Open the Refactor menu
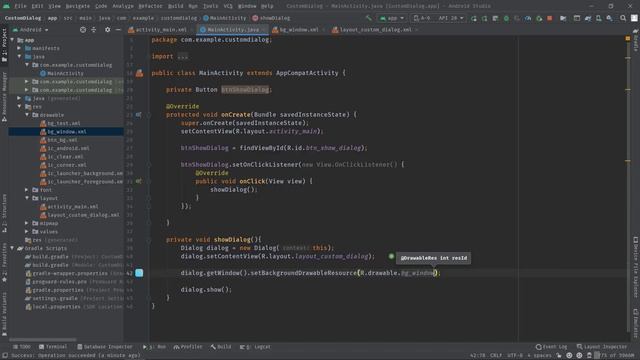640x360 pixels. pyautogui.click(x=150, y=6)
